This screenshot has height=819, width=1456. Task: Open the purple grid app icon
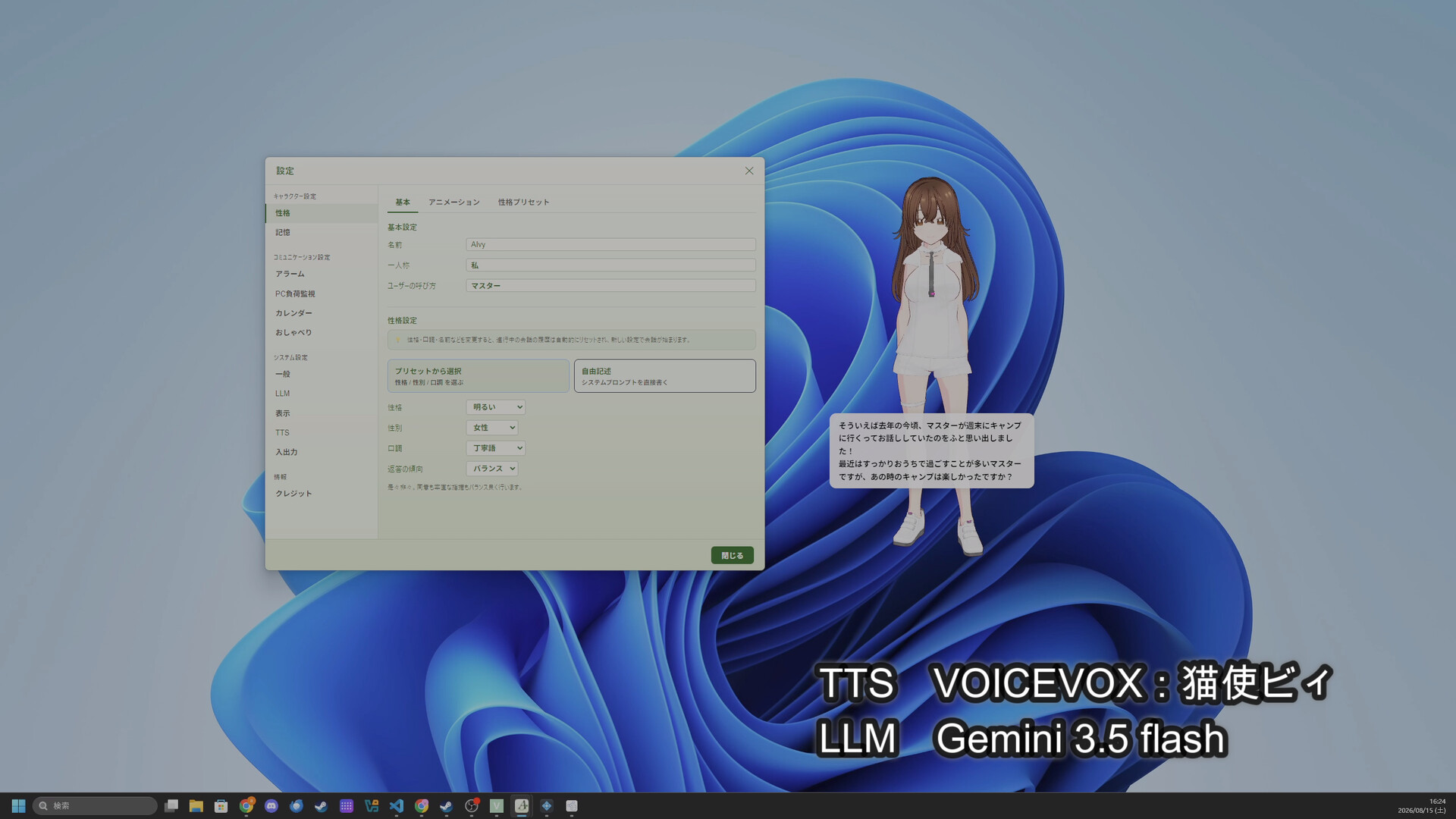(347, 805)
